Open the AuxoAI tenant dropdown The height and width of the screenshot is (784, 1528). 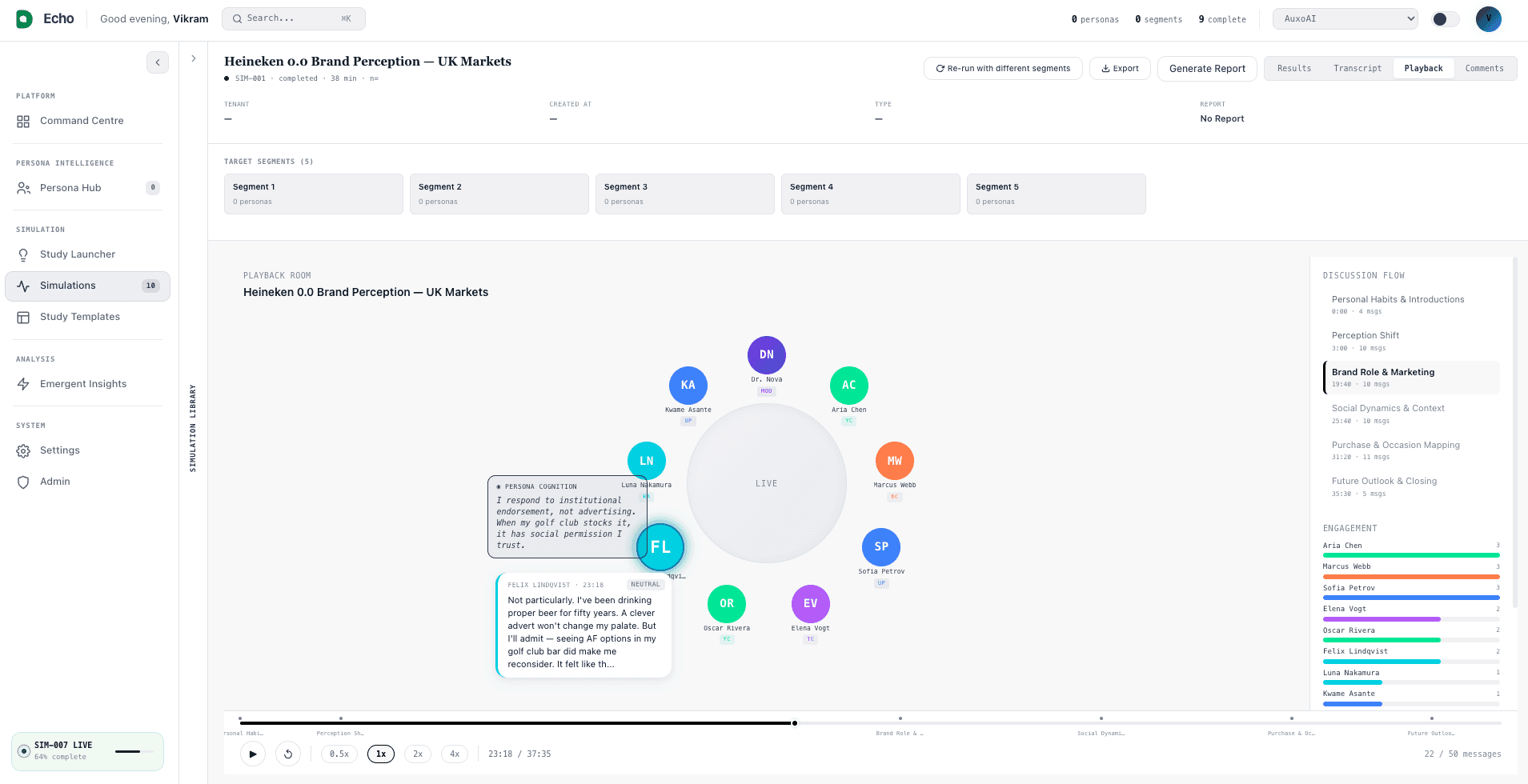(1345, 19)
